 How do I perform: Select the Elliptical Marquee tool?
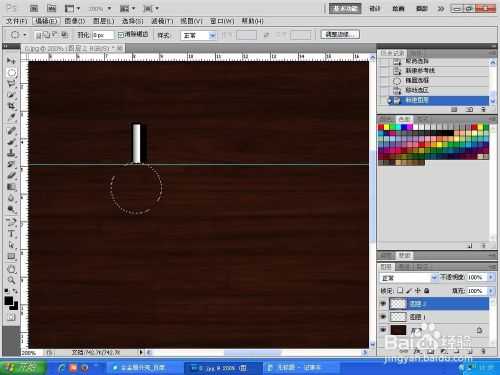pos(11,72)
